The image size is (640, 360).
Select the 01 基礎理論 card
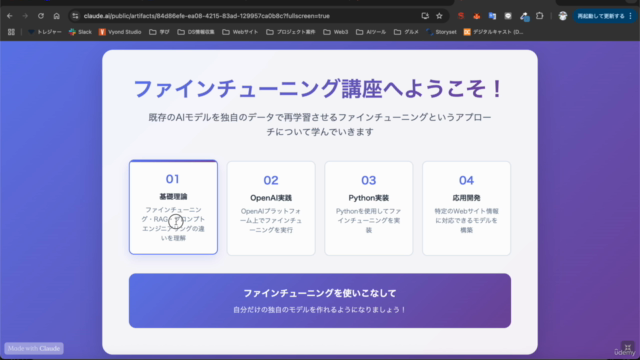(x=173, y=207)
